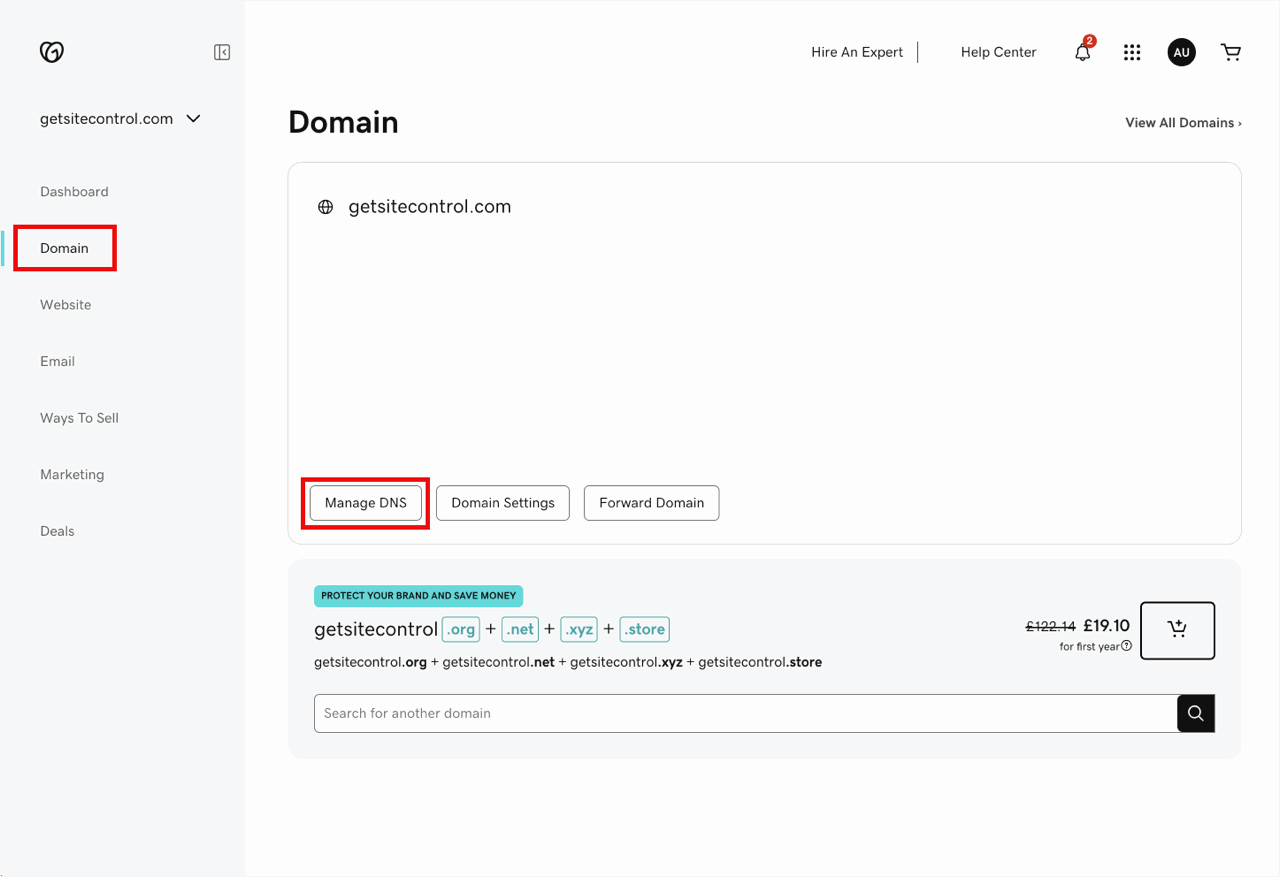Click the Protect Your Brand promo badge

point(418,595)
